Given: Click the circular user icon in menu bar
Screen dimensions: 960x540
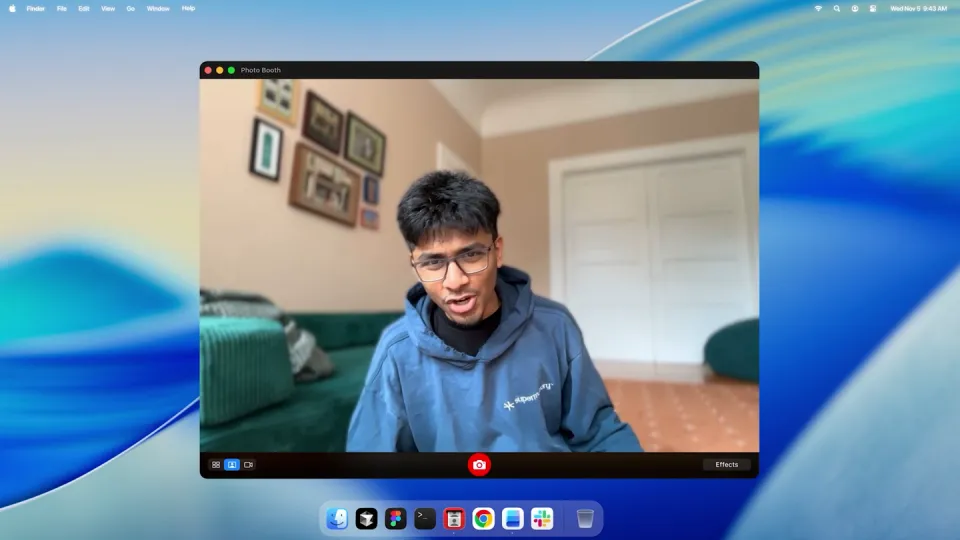Looking at the screenshot, I should [855, 9].
